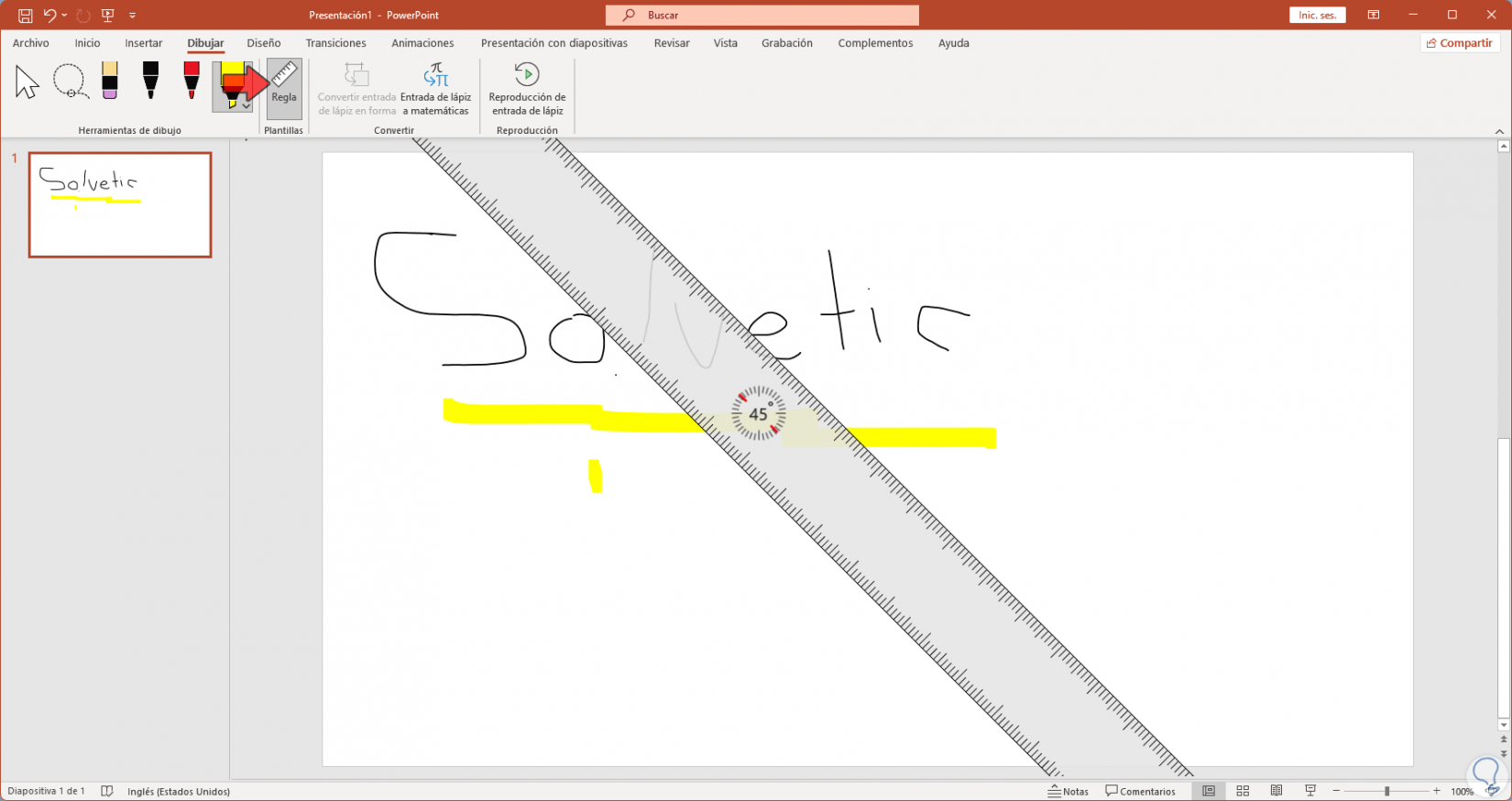Zoom in with the plus button

(1437, 791)
